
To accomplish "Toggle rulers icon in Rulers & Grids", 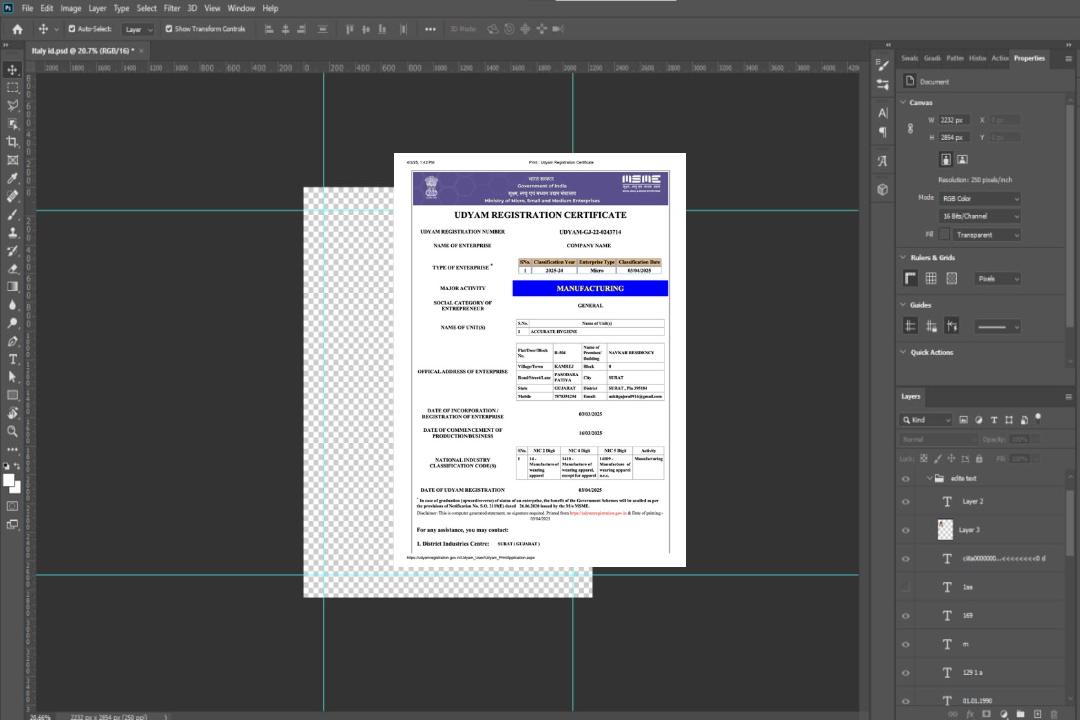I will [911, 278].
